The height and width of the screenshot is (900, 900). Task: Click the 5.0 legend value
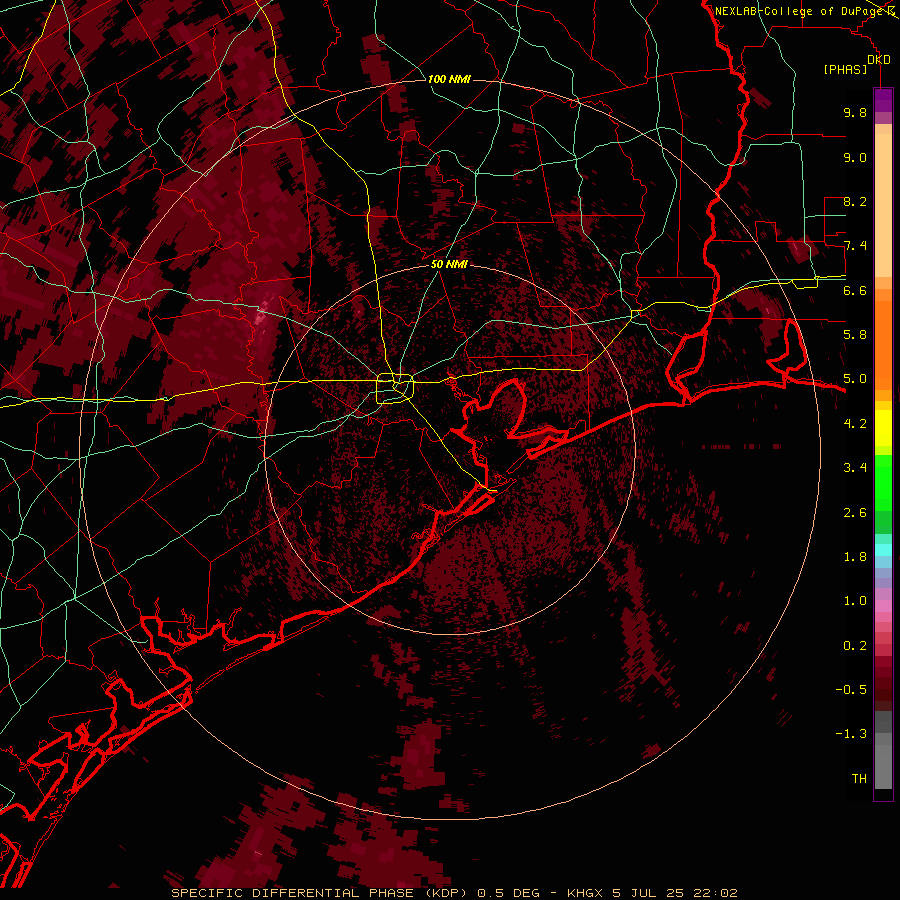(855, 379)
